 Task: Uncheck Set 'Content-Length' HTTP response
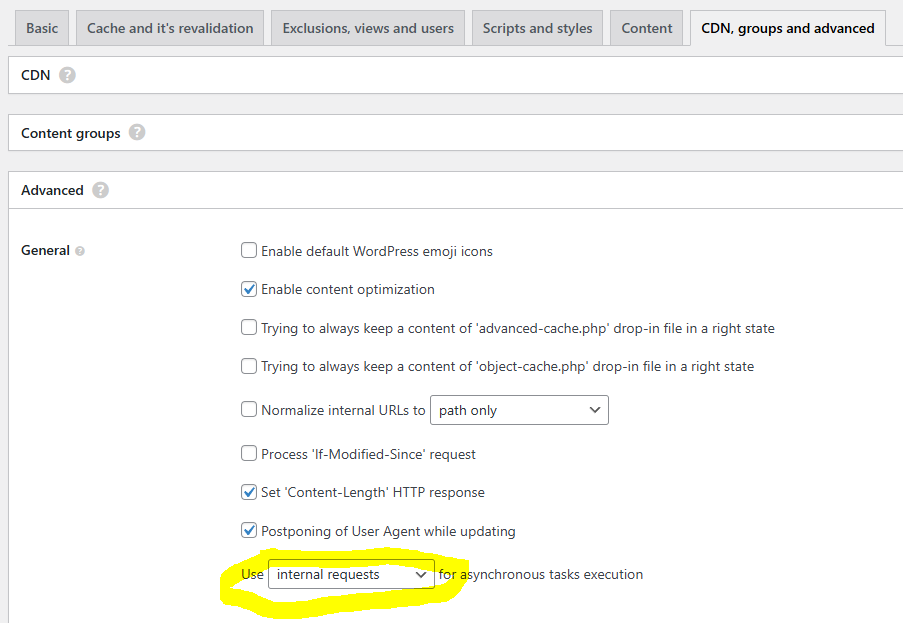[x=249, y=492]
